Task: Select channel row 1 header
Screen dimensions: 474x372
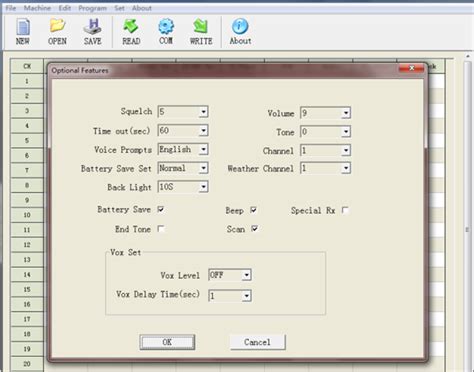Action: tap(27, 81)
